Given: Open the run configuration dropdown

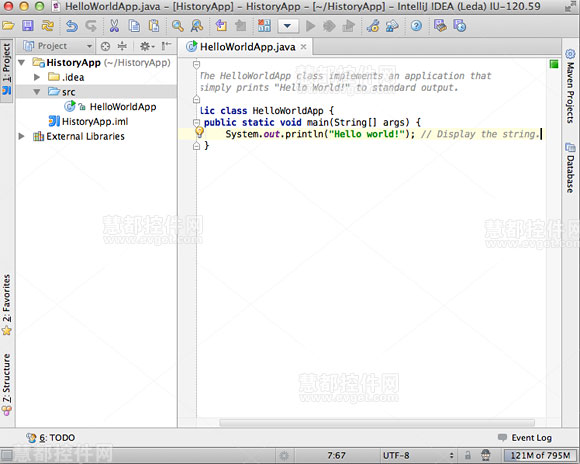Looking at the screenshot, I should [x=287, y=26].
